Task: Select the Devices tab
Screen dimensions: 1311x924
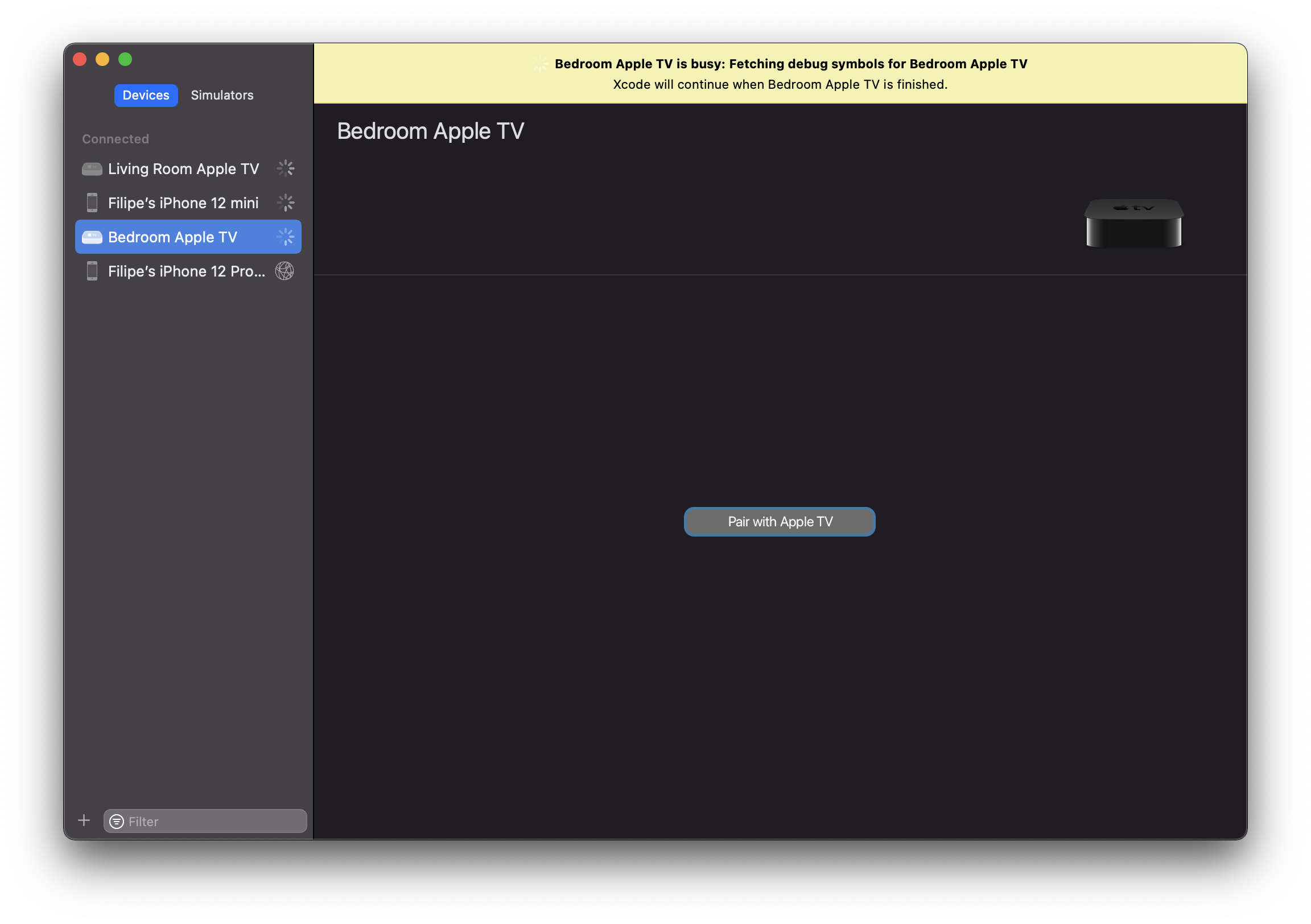Action: [x=146, y=96]
